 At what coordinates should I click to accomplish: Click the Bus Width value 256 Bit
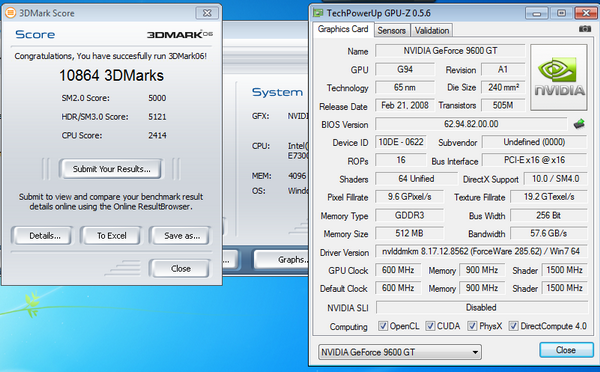coord(549,215)
